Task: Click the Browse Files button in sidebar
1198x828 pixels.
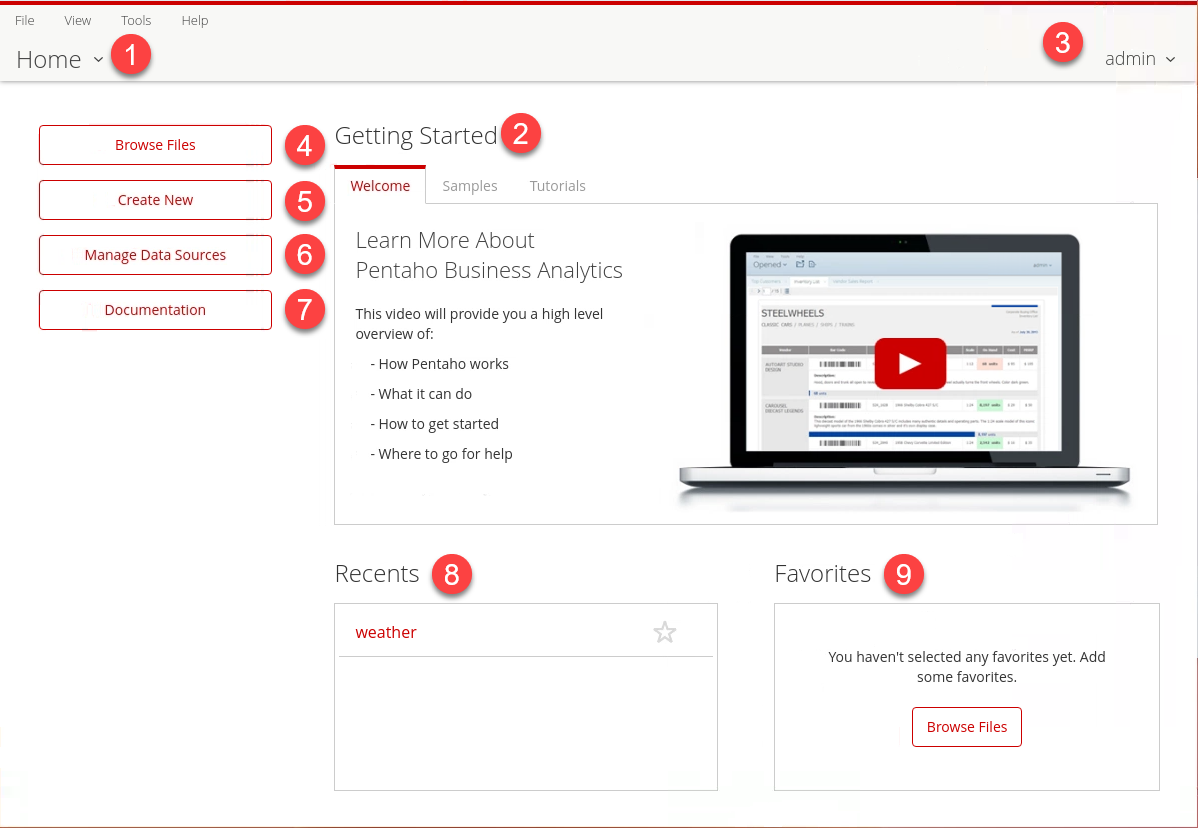Action: click(x=155, y=145)
